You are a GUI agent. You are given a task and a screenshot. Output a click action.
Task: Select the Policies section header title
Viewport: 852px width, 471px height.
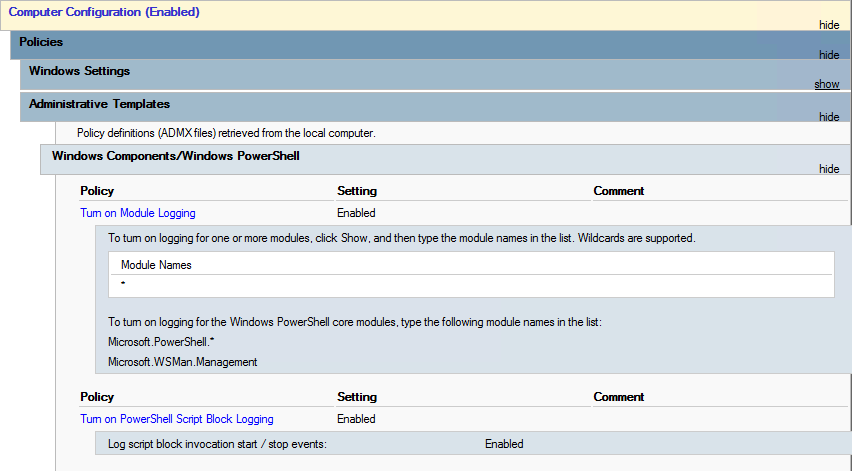pyautogui.click(x=41, y=42)
